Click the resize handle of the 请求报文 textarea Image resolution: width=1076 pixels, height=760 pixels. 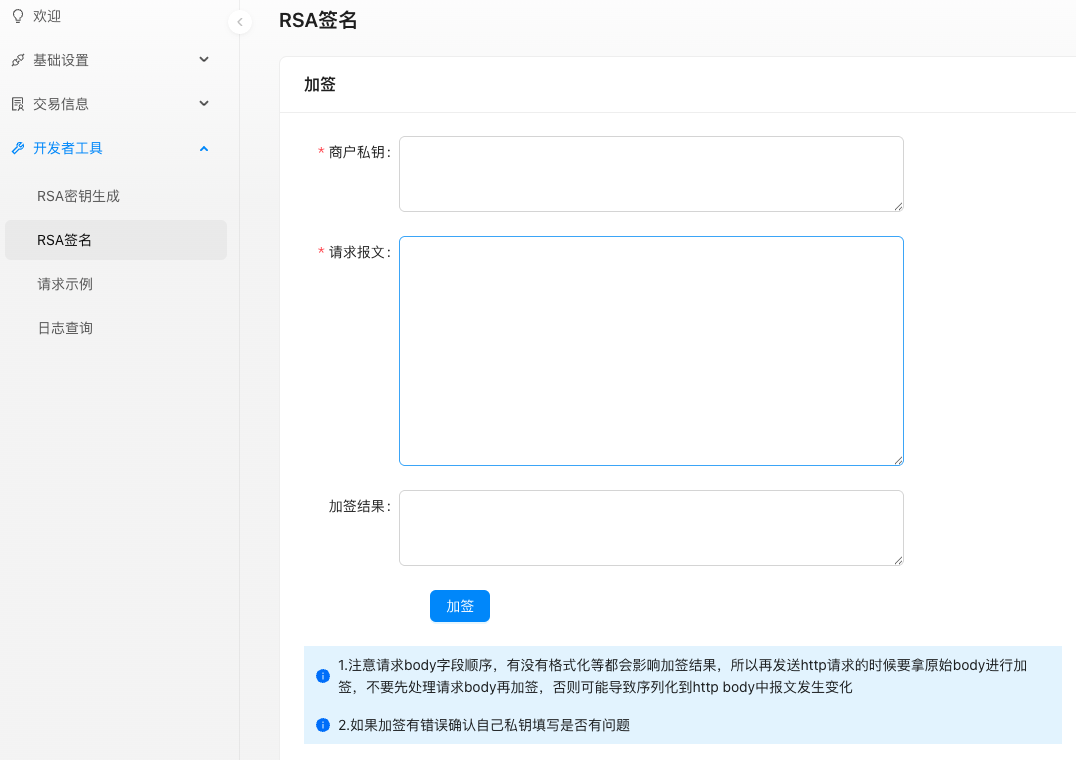point(898,460)
